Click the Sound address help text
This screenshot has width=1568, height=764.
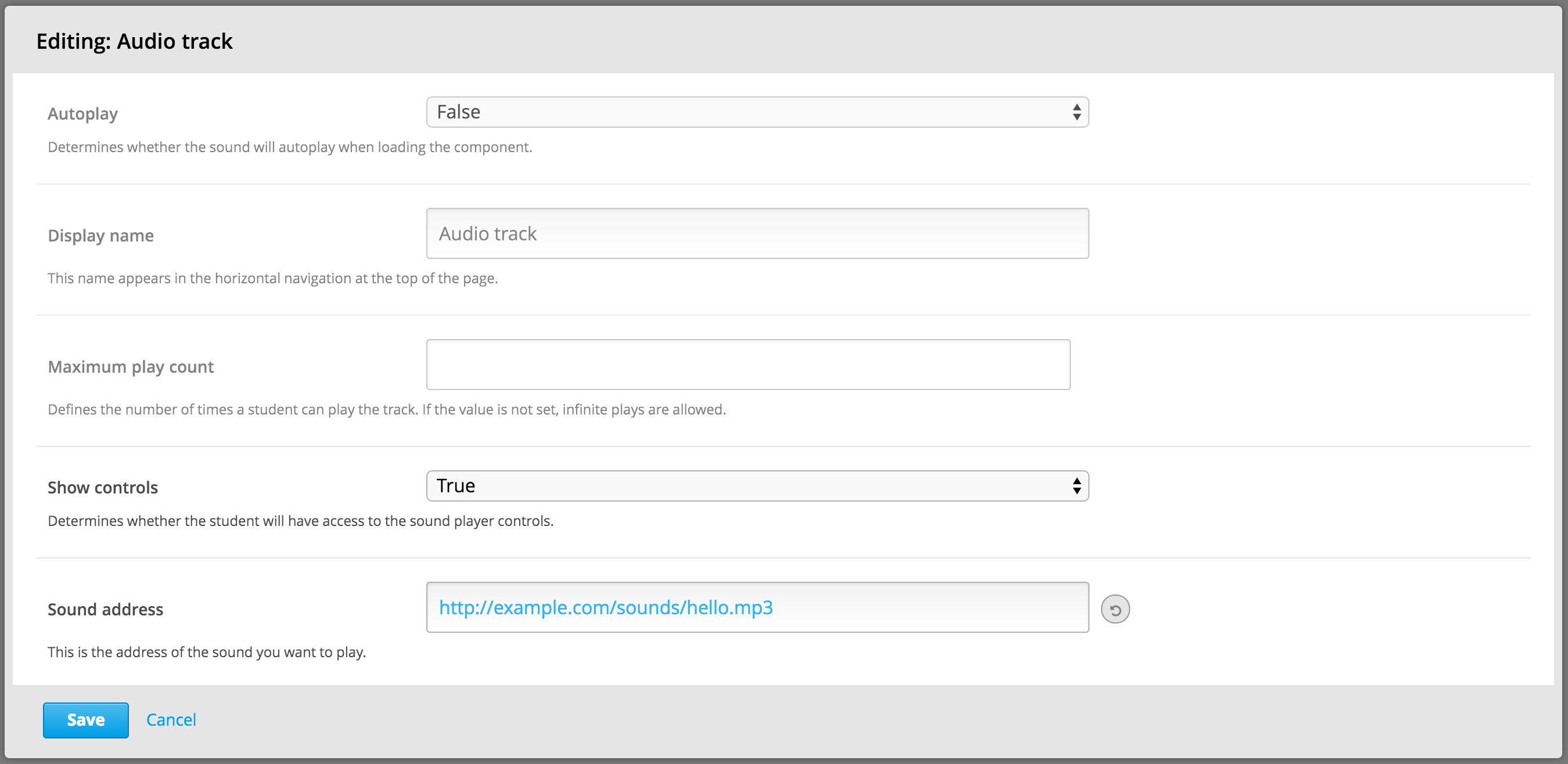pos(206,652)
